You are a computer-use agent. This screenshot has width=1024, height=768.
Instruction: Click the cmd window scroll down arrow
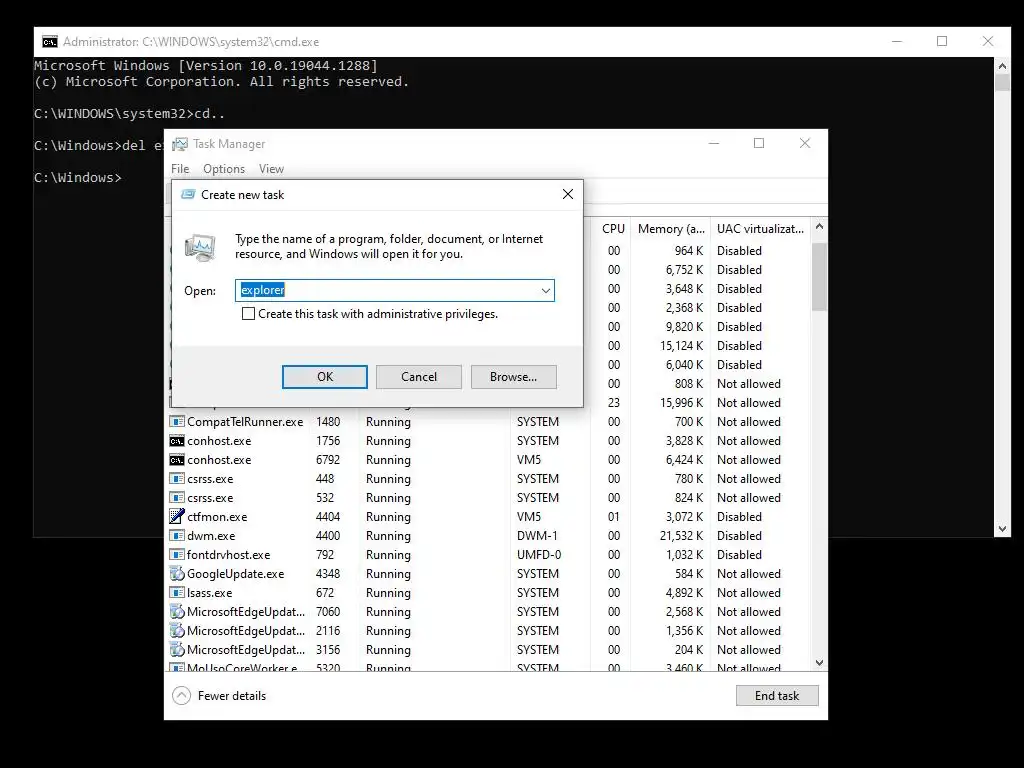pyautogui.click(x=1002, y=529)
